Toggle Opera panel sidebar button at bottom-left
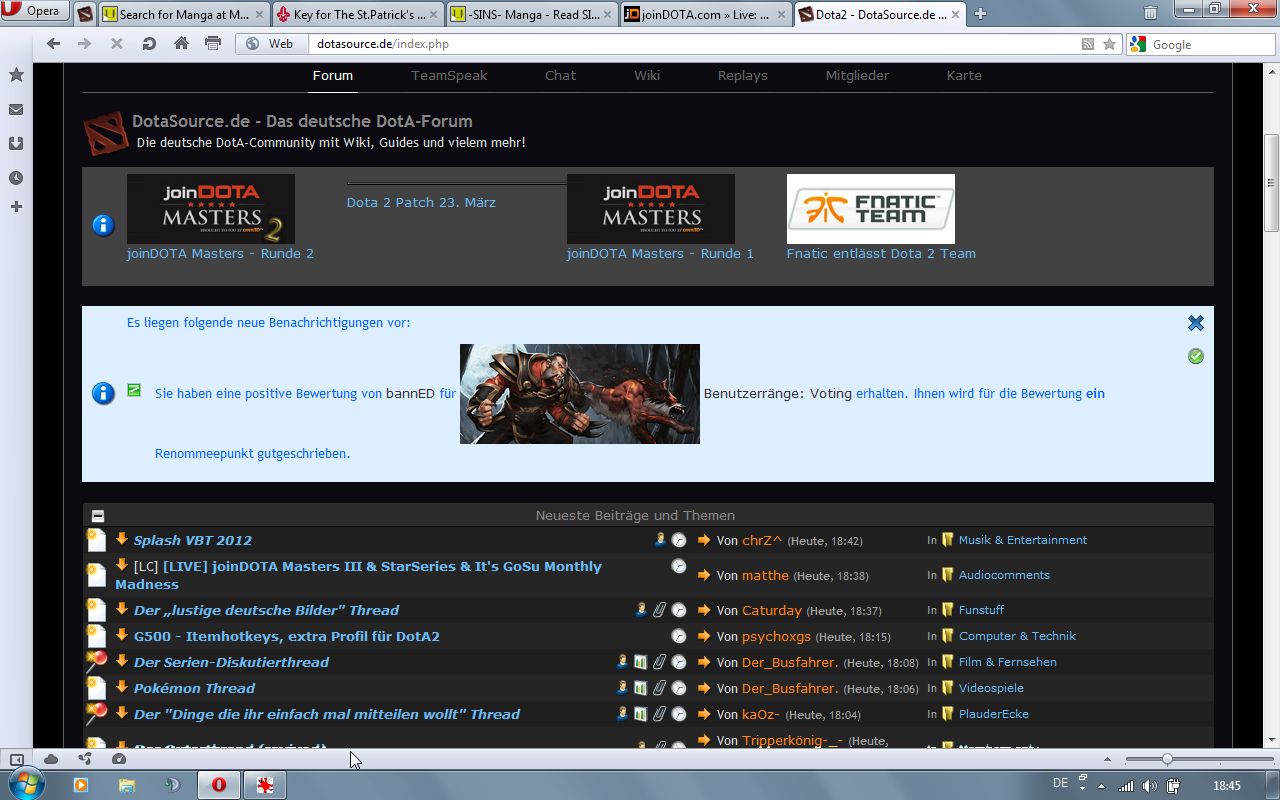The width and height of the screenshot is (1280, 800). 16,759
